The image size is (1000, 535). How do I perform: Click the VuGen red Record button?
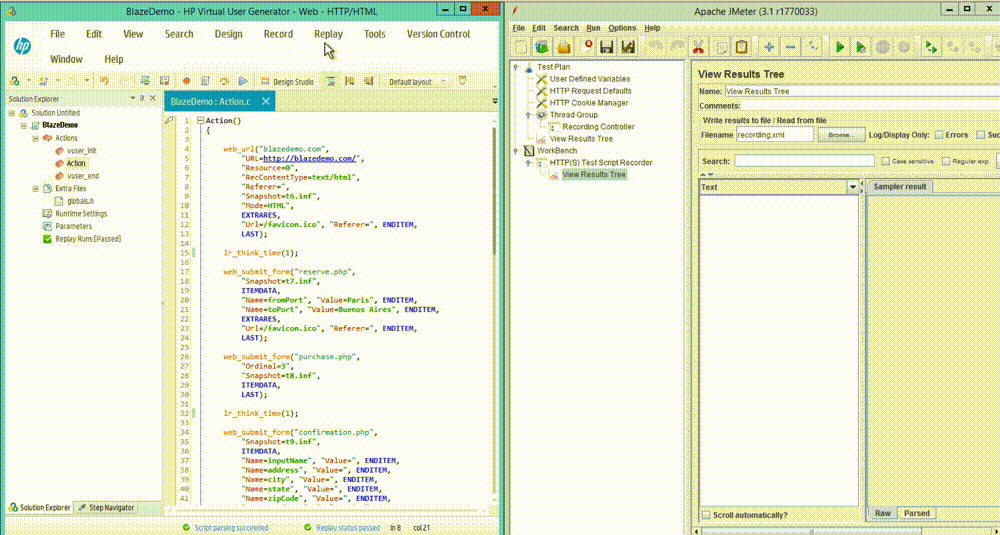click(x=186, y=81)
